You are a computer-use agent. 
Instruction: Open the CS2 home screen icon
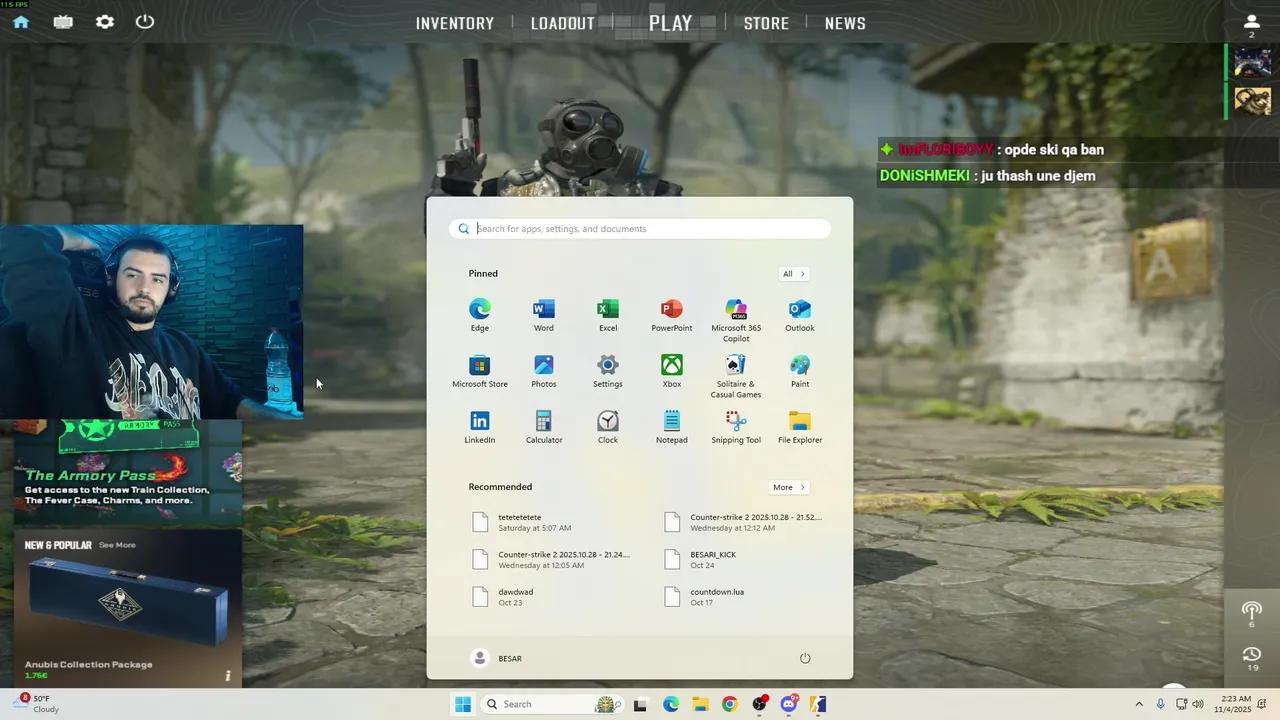coord(20,22)
